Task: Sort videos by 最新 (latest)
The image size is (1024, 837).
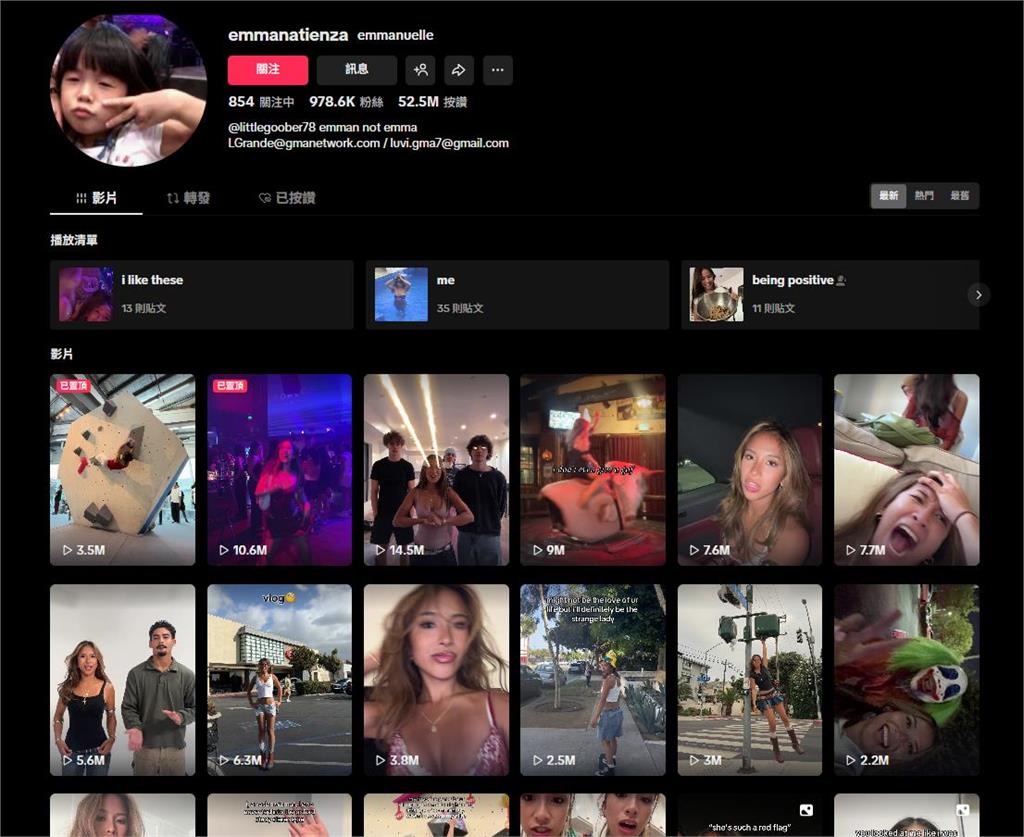Action: click(x=888, y=196)
